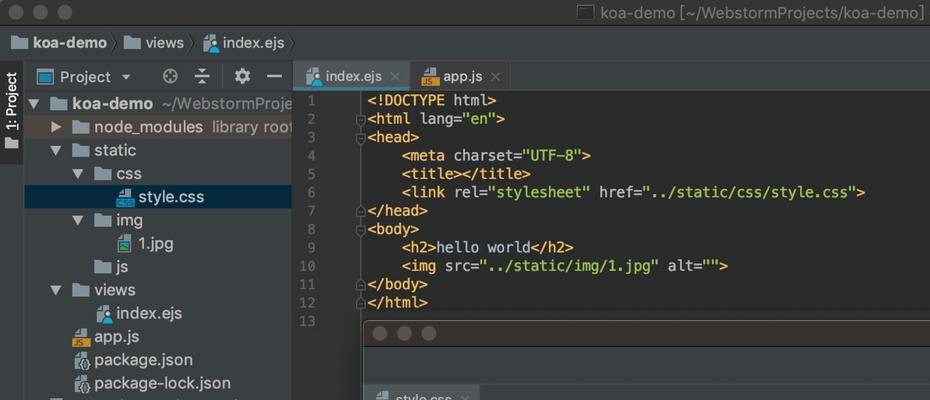
Task: Close the index.ejs tab
Action: coord(395,77)
